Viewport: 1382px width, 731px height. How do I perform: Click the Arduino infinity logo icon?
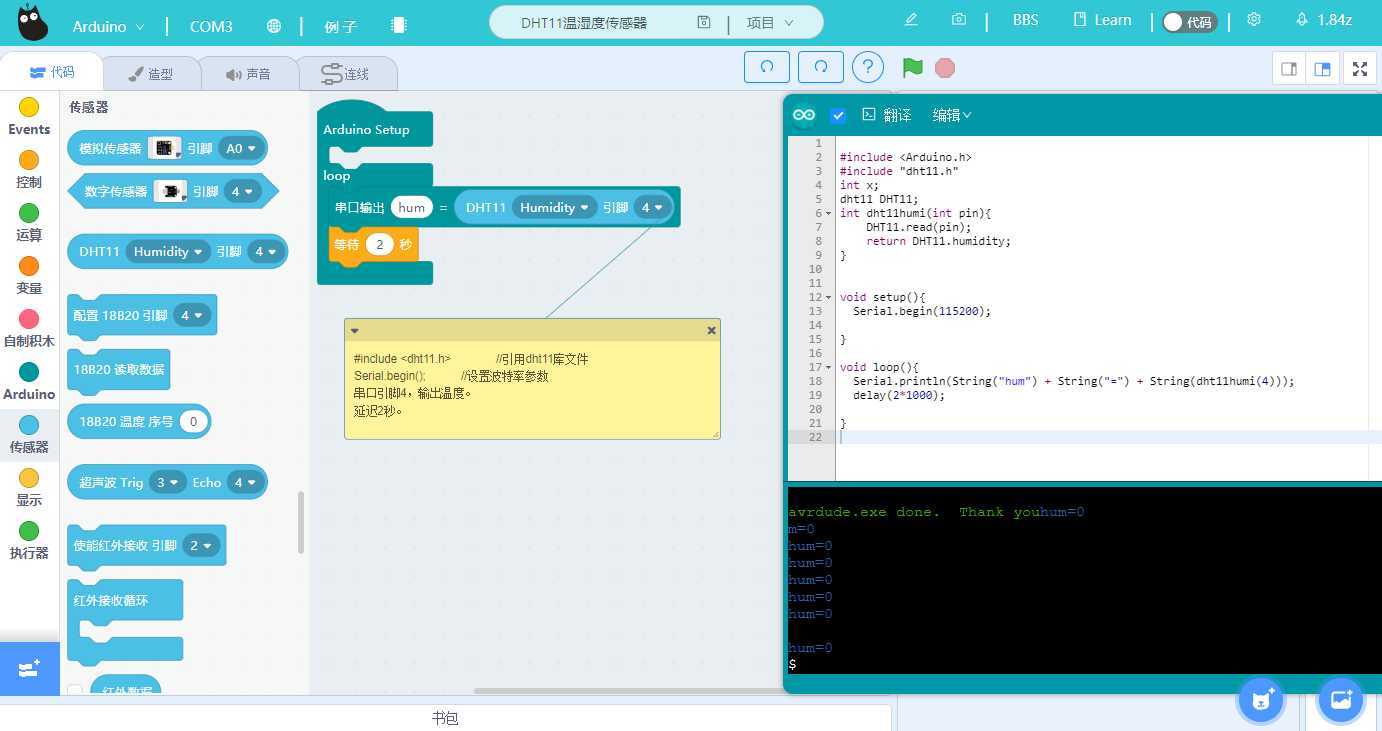(804, 115)
